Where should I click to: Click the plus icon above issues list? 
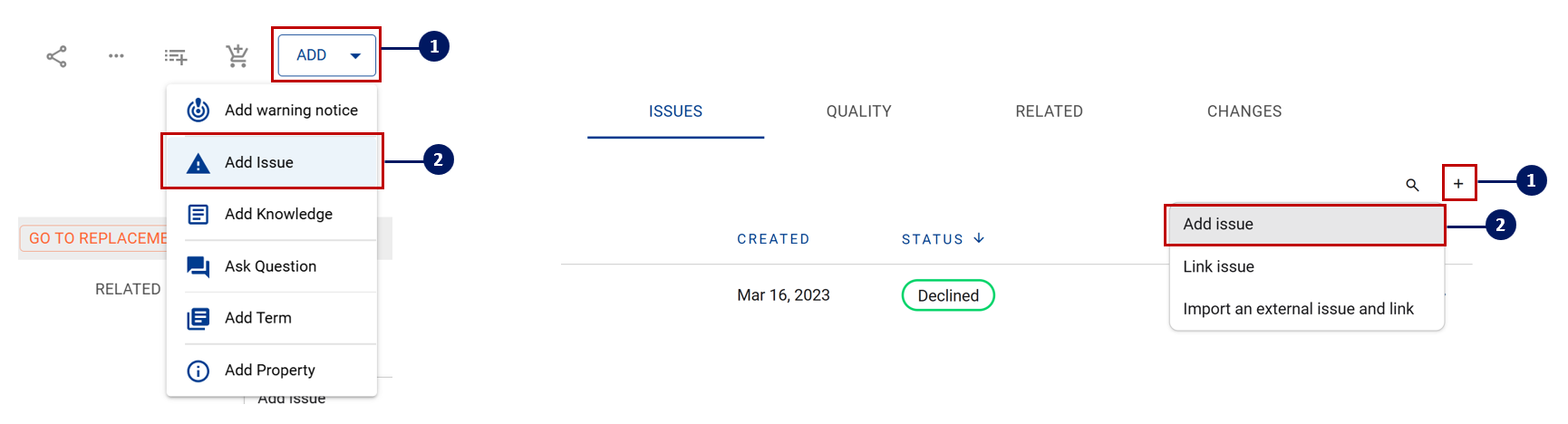(1458, 184)
